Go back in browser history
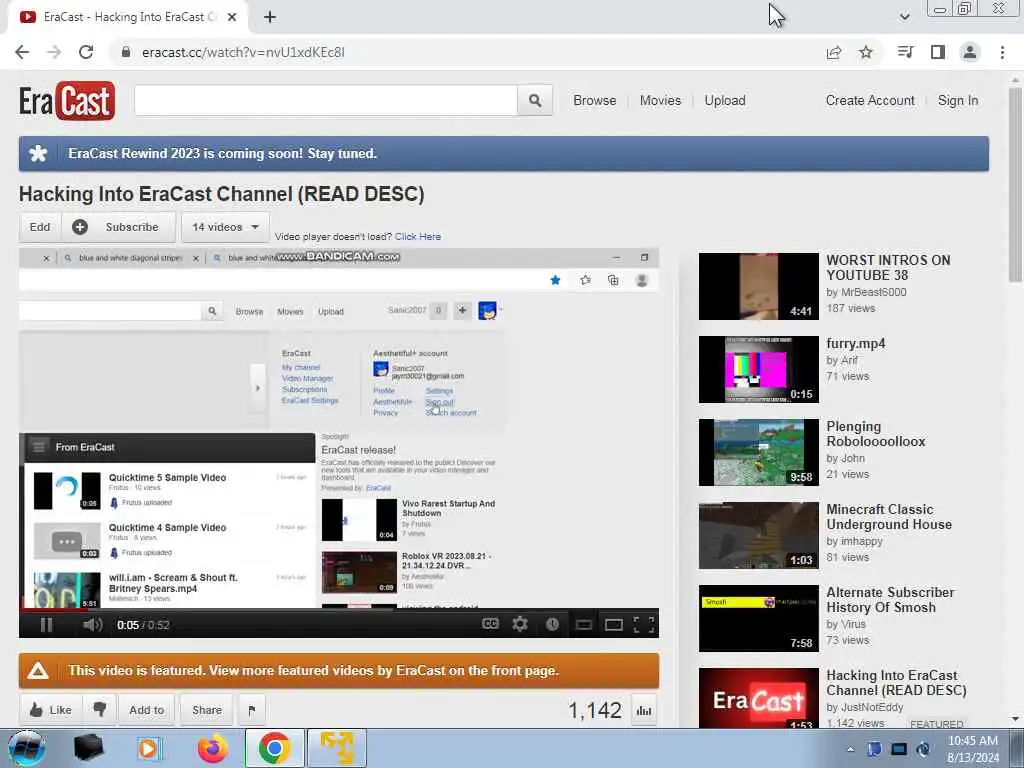The image size is (1024, 768). pos(22,52)
